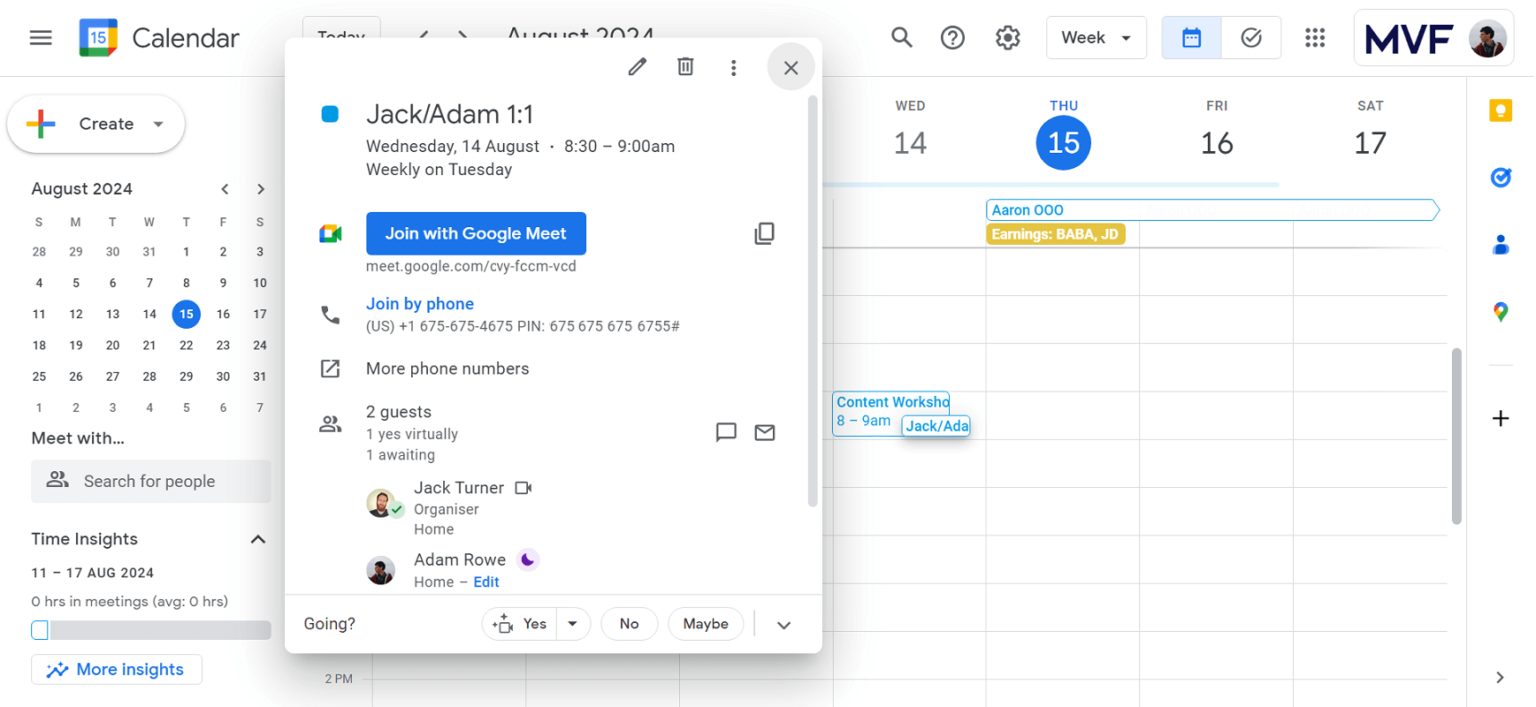Edit Adam Rowe's Home location
Screen dimensions: 1536x707
click(486, 581)
